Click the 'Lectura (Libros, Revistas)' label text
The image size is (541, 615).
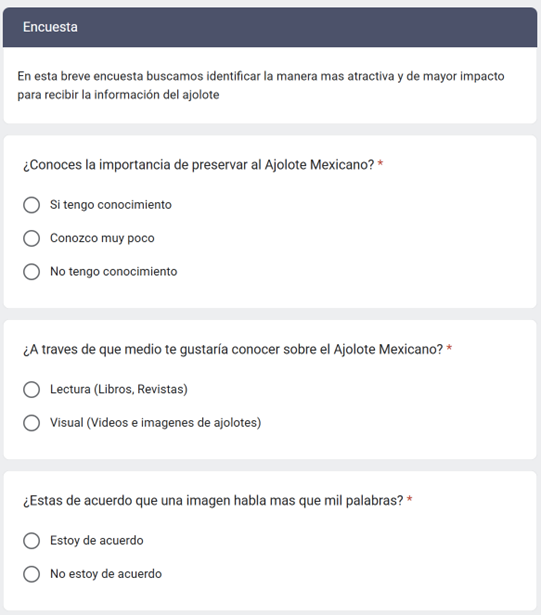pyautogui.click(x=118, y=389)
